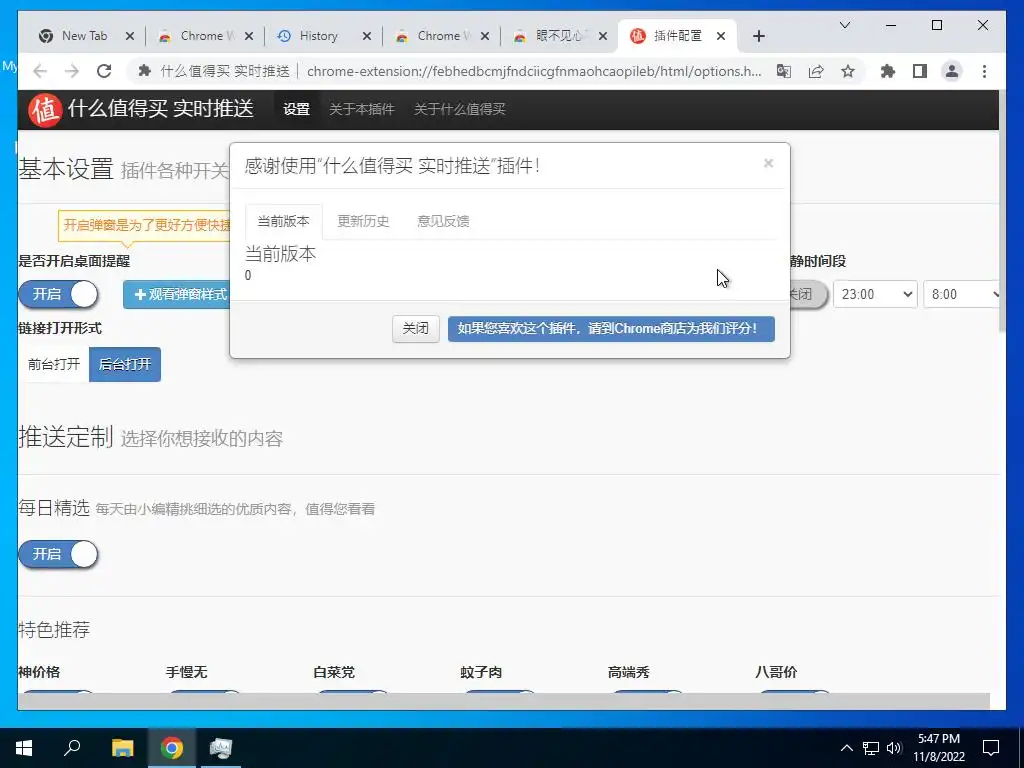Image resolution: width=1024 pixels, height=768 pixels.
Task: Open 关于什么值得买 navigation item
Action: click(460, 109)
